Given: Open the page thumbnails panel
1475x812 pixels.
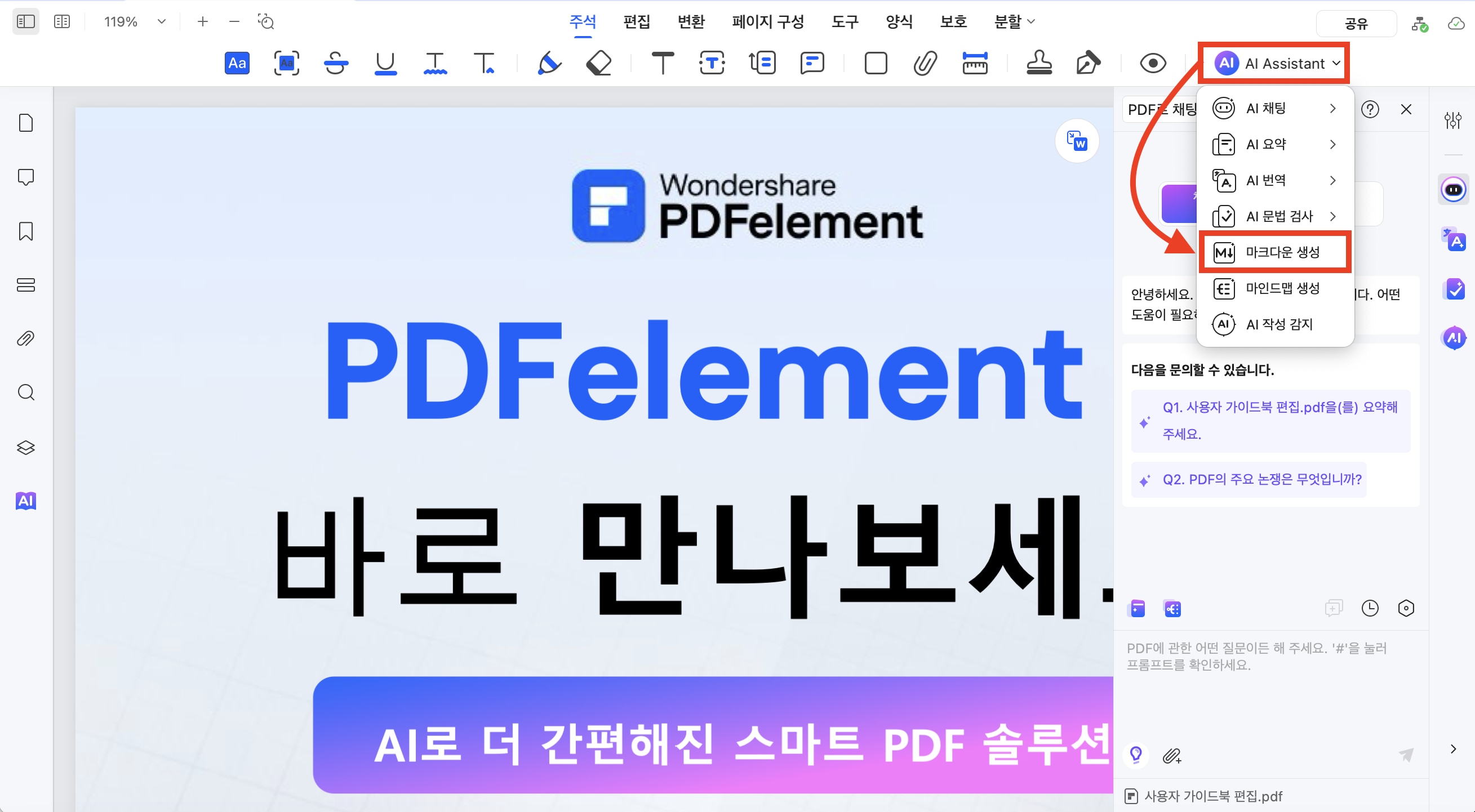Looking at the screenshot, I should click(26, 123).
